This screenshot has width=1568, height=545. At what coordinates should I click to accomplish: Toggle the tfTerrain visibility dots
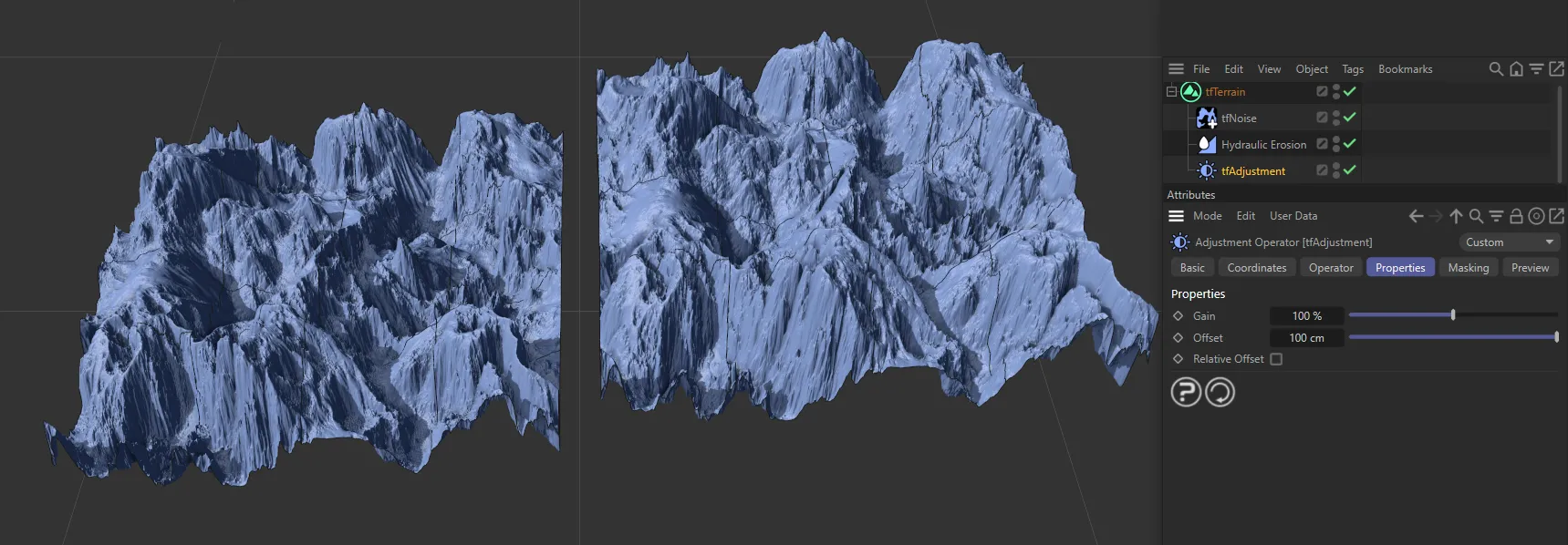[1336, 91]
